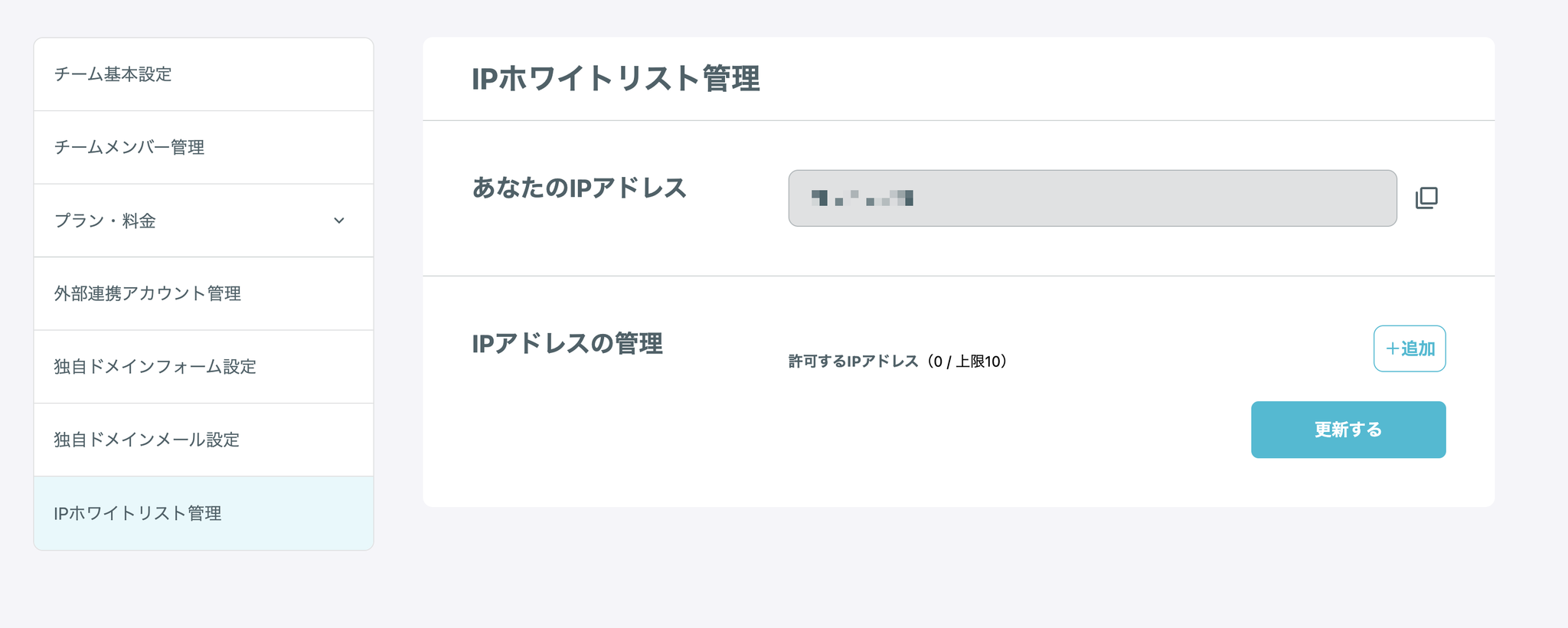Click the ＋追加 button

pos(1410,348)
